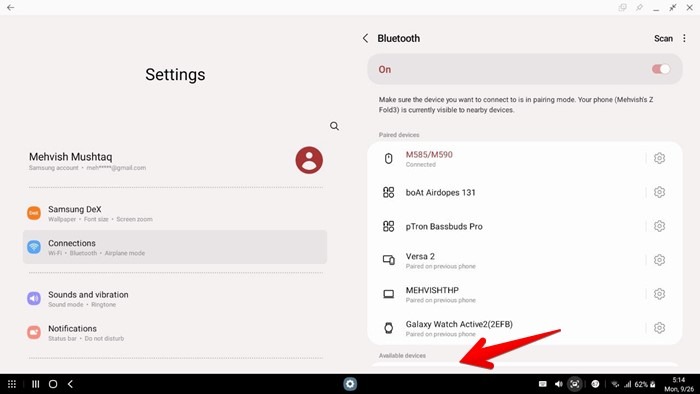
Task: Select the MEHVISHTHP laptop entry
Action: (x=507, y=294)
